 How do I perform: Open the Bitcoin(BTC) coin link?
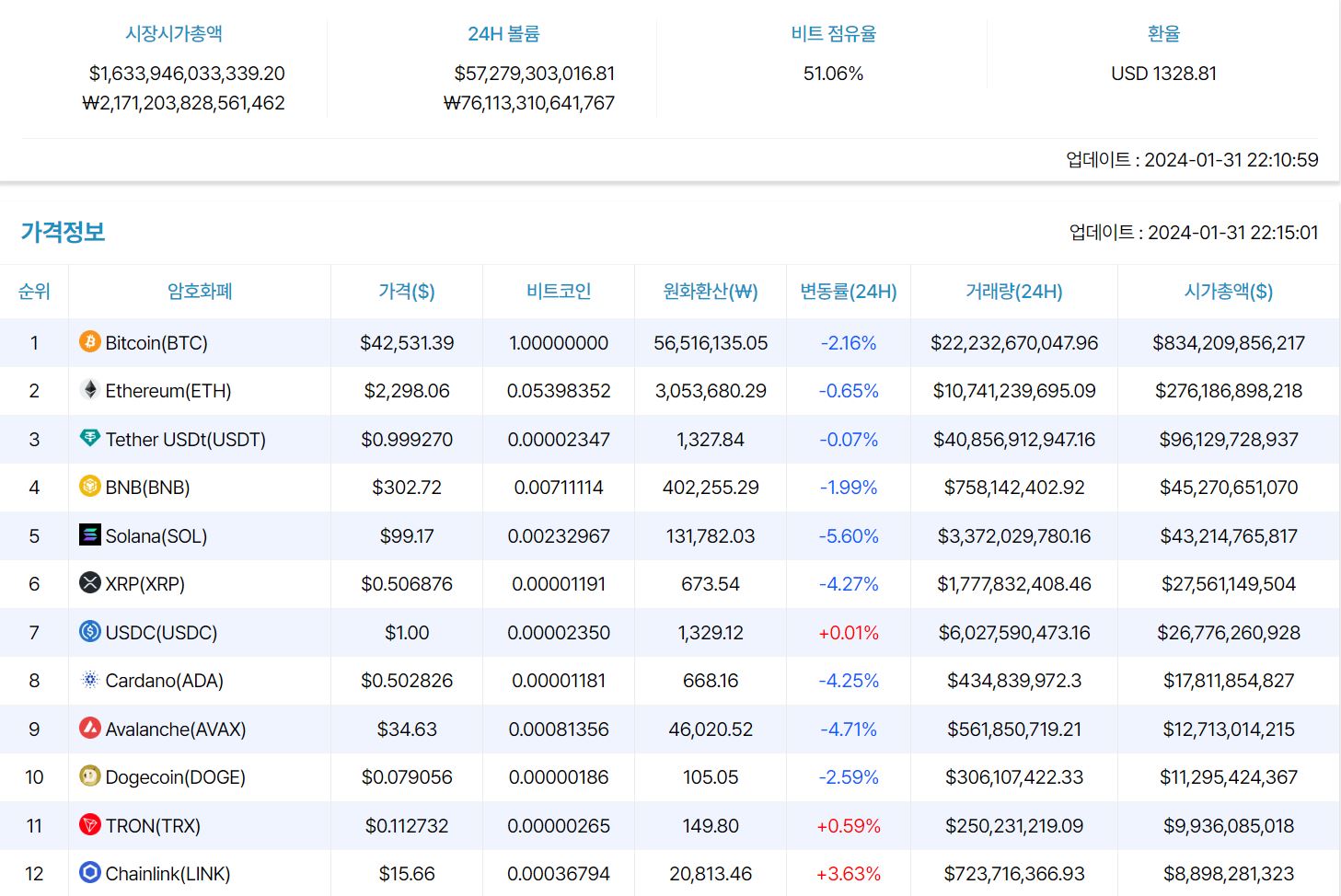[156, 343]
